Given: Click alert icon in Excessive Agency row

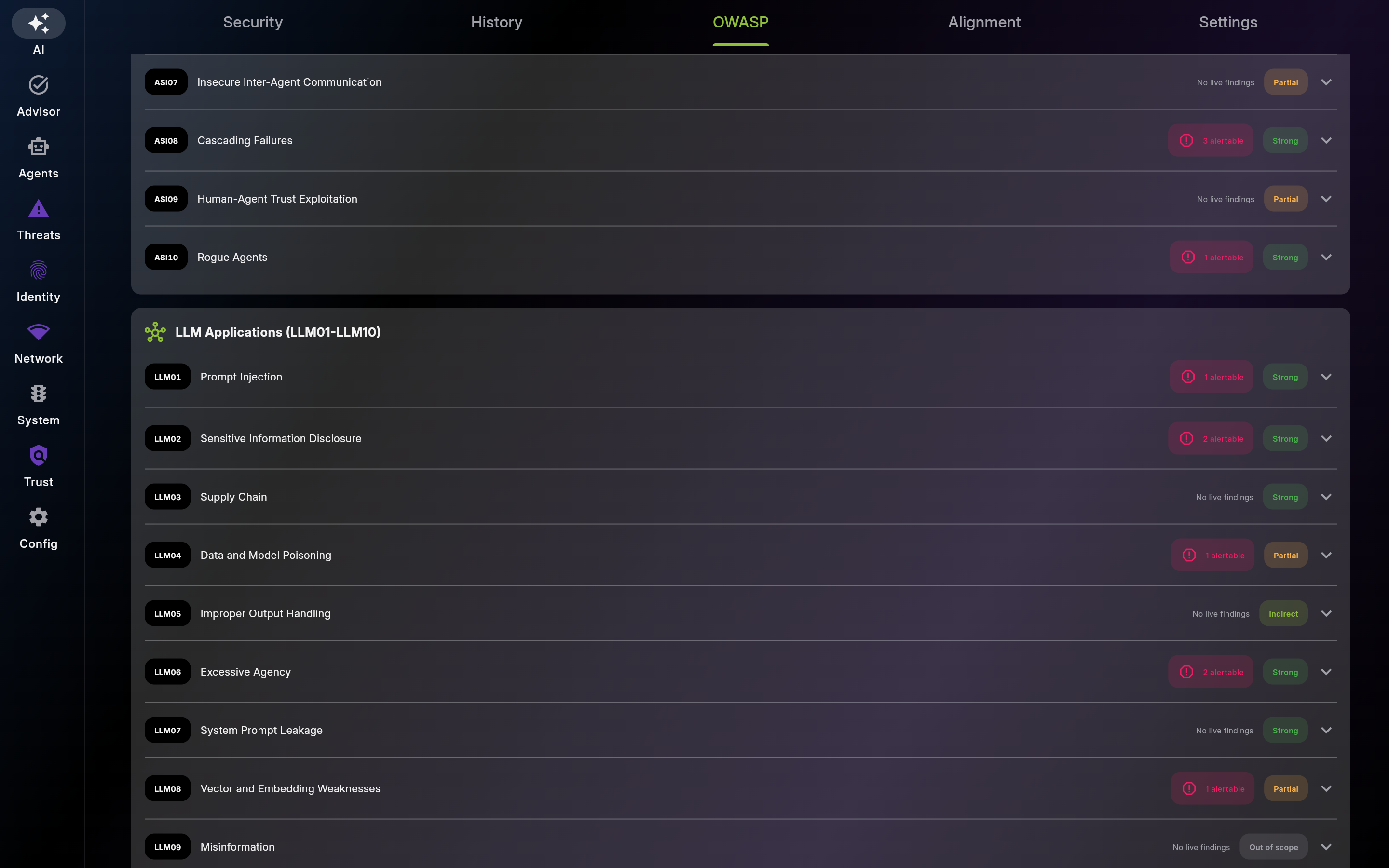Looking at the screenshot, I should [x=1186, y=672].
